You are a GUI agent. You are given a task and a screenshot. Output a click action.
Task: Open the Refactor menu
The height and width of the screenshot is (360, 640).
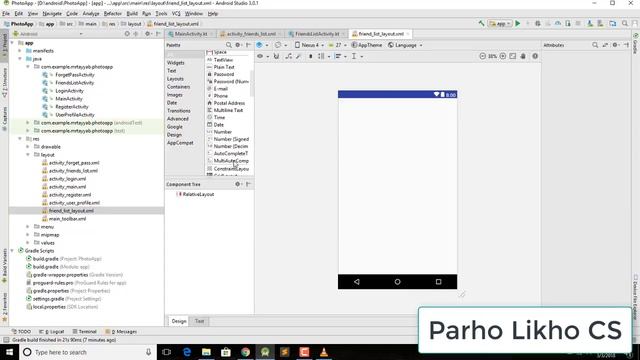click(x=113, y=13)
